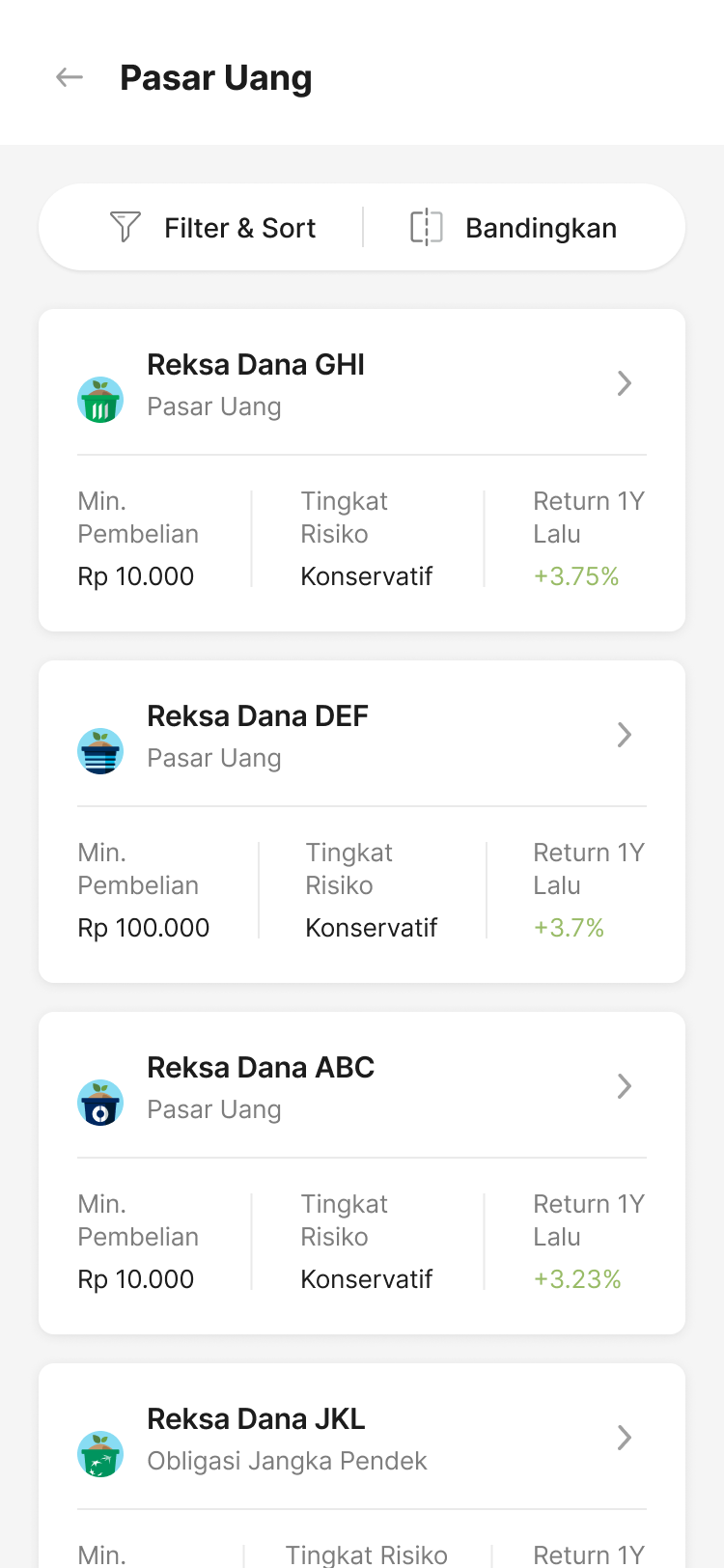This screenshot has width=724, height=1568.
Task: Click the +3.75% return value
Action: [x=576, y=576]
